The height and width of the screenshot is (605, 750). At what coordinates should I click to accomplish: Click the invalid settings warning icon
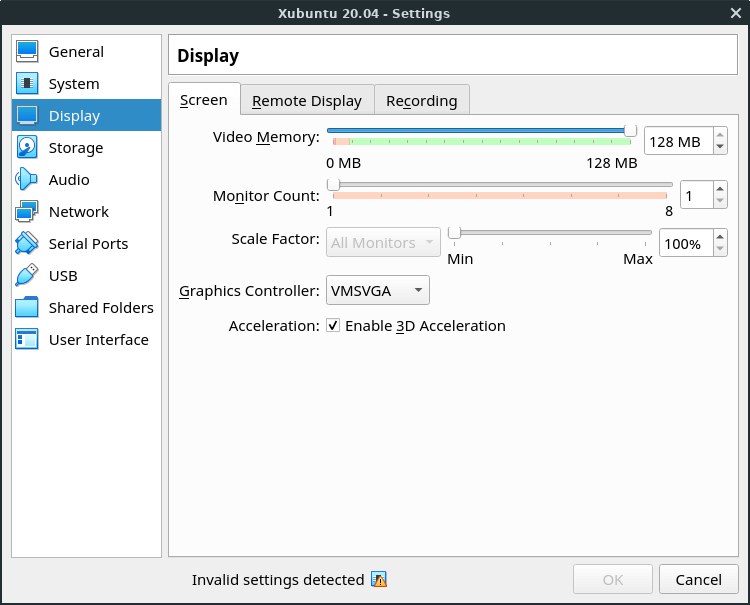coord(378,580)
